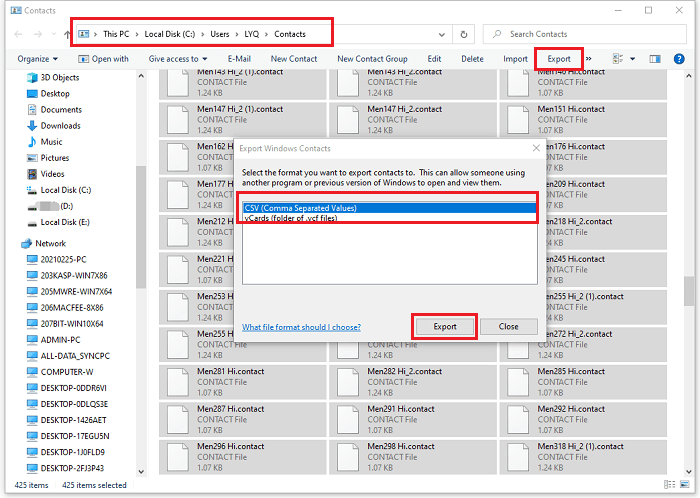The height and width of the screenshot is (498, 700).
Task: Open the Downloads folder in the sidebar
Action: pyautogui.click(x=60, y=126)
